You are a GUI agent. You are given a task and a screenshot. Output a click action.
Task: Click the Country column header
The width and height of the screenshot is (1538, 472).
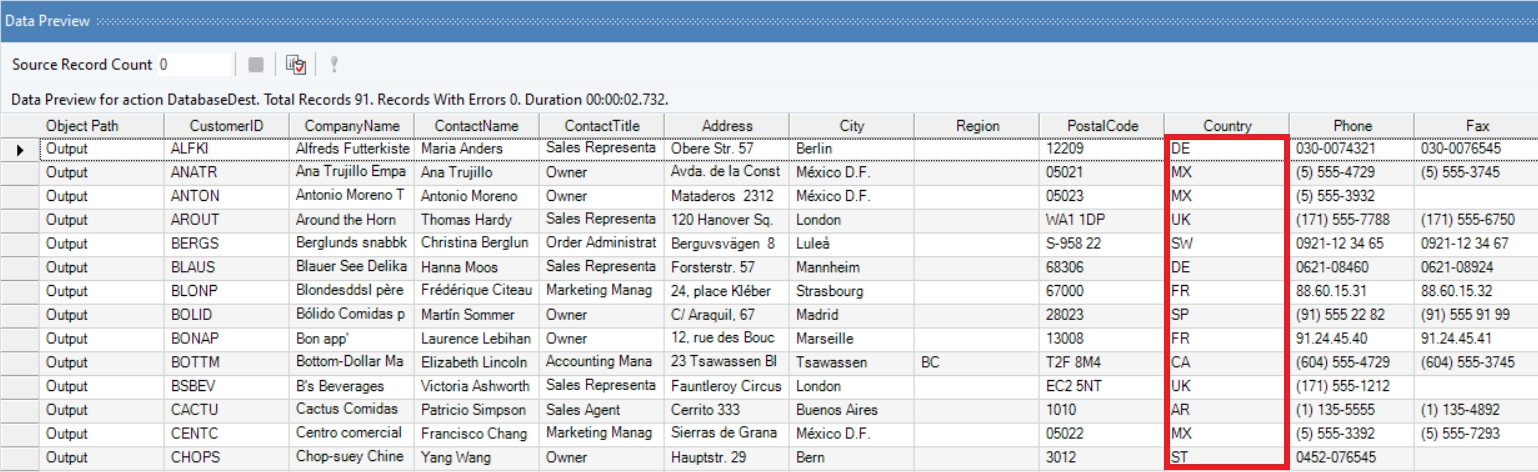pos(1227,126)
